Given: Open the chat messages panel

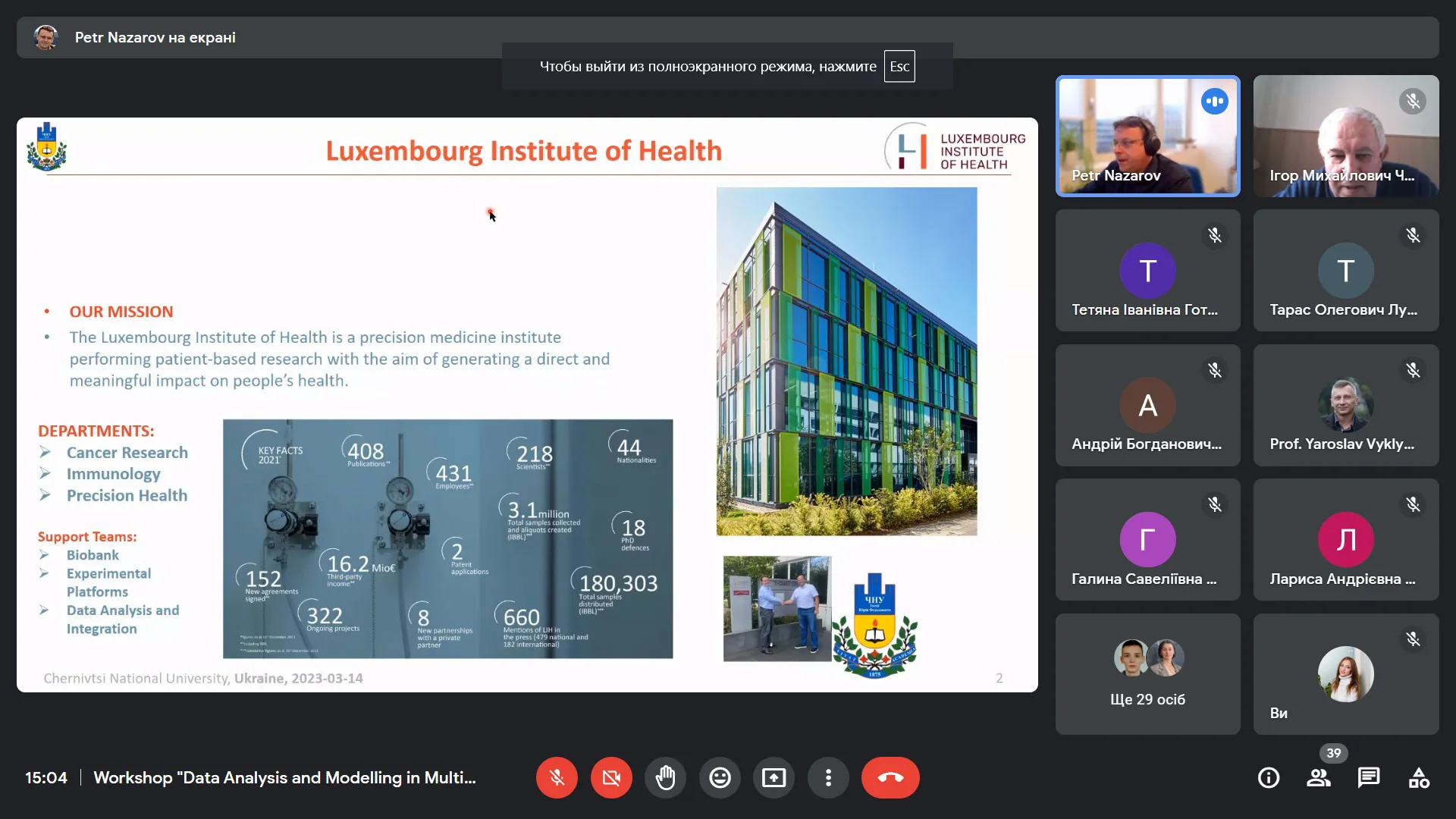Looking at the screenshot, I should click(x=1369, y=777).
